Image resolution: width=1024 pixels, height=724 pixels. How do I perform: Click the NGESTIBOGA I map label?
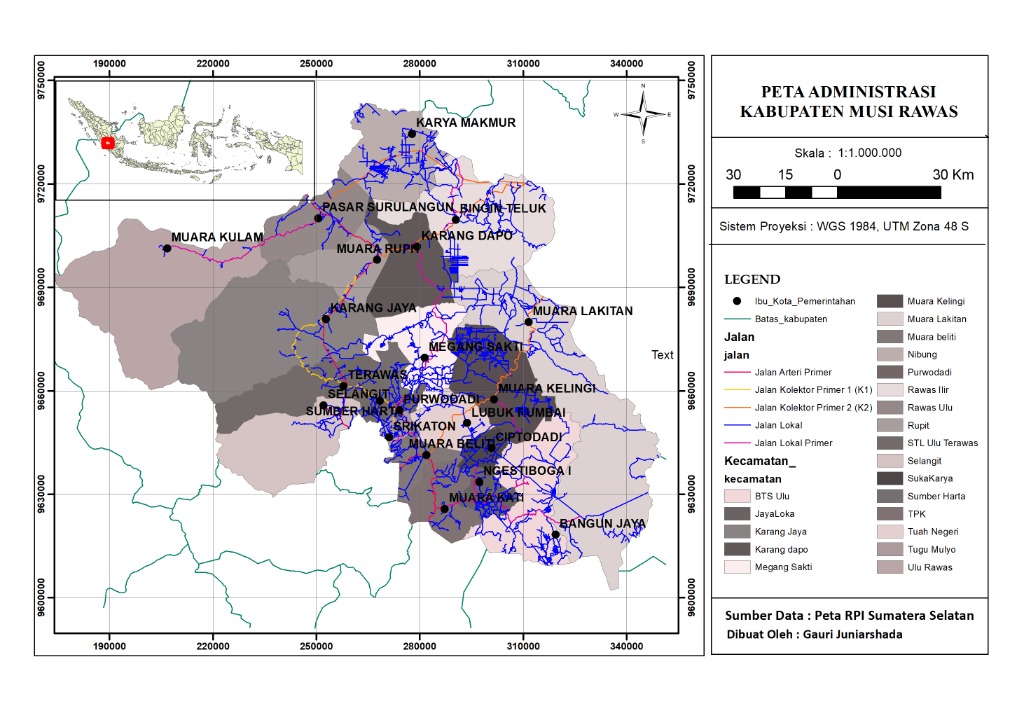point(528,471)
